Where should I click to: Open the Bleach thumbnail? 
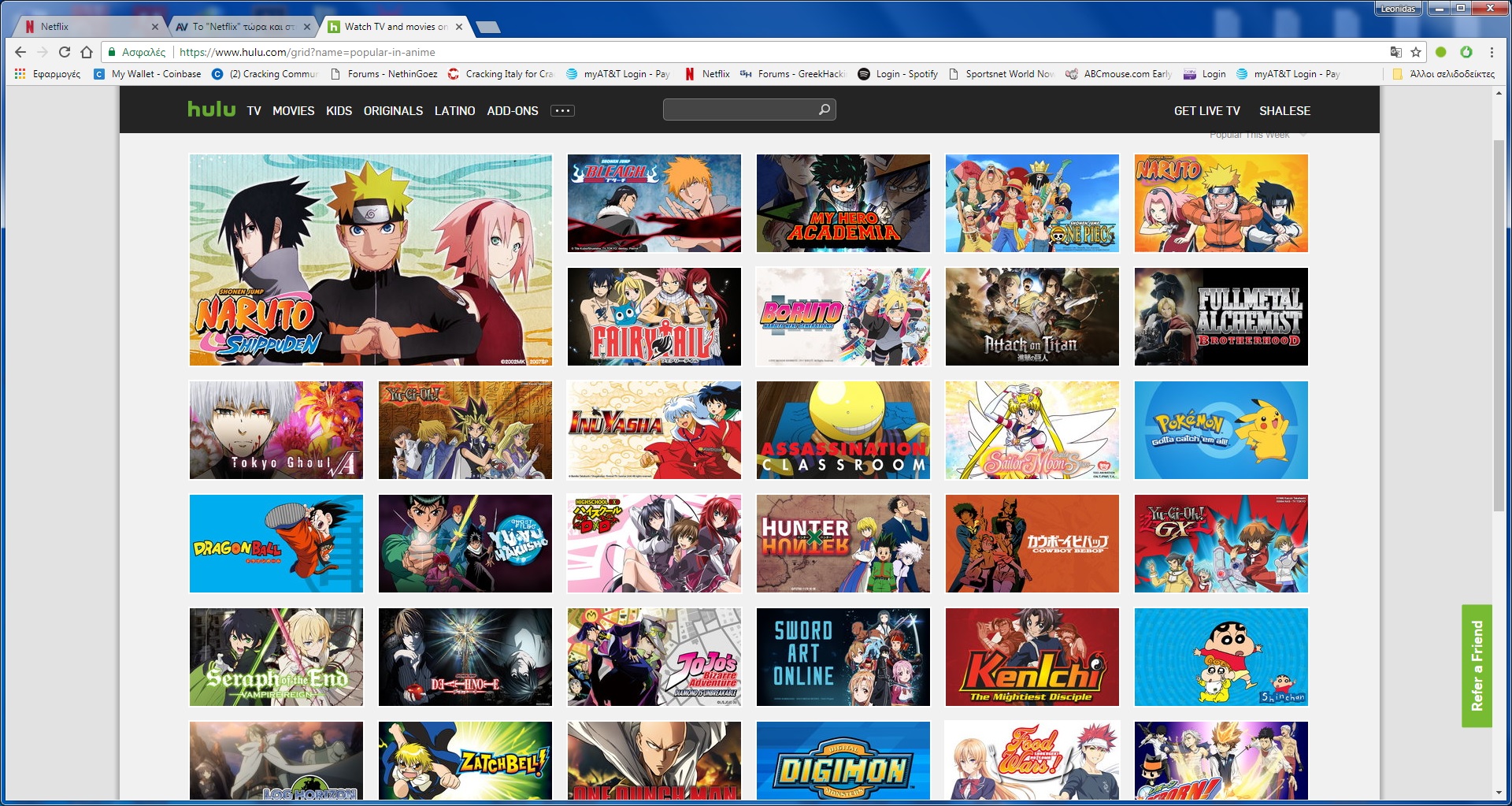(x=654, y=203)
